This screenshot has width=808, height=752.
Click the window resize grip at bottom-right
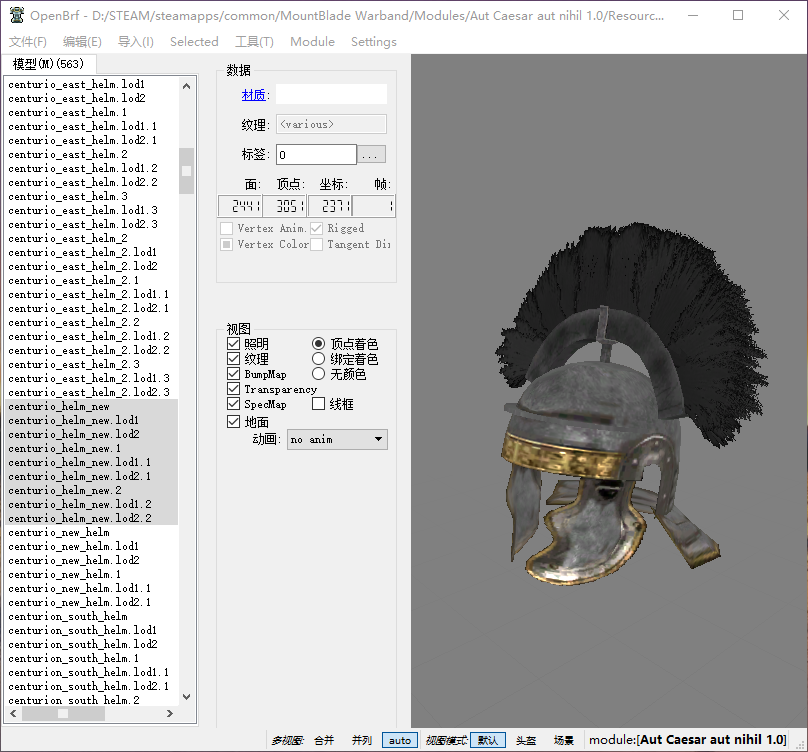tap(800, 744)
